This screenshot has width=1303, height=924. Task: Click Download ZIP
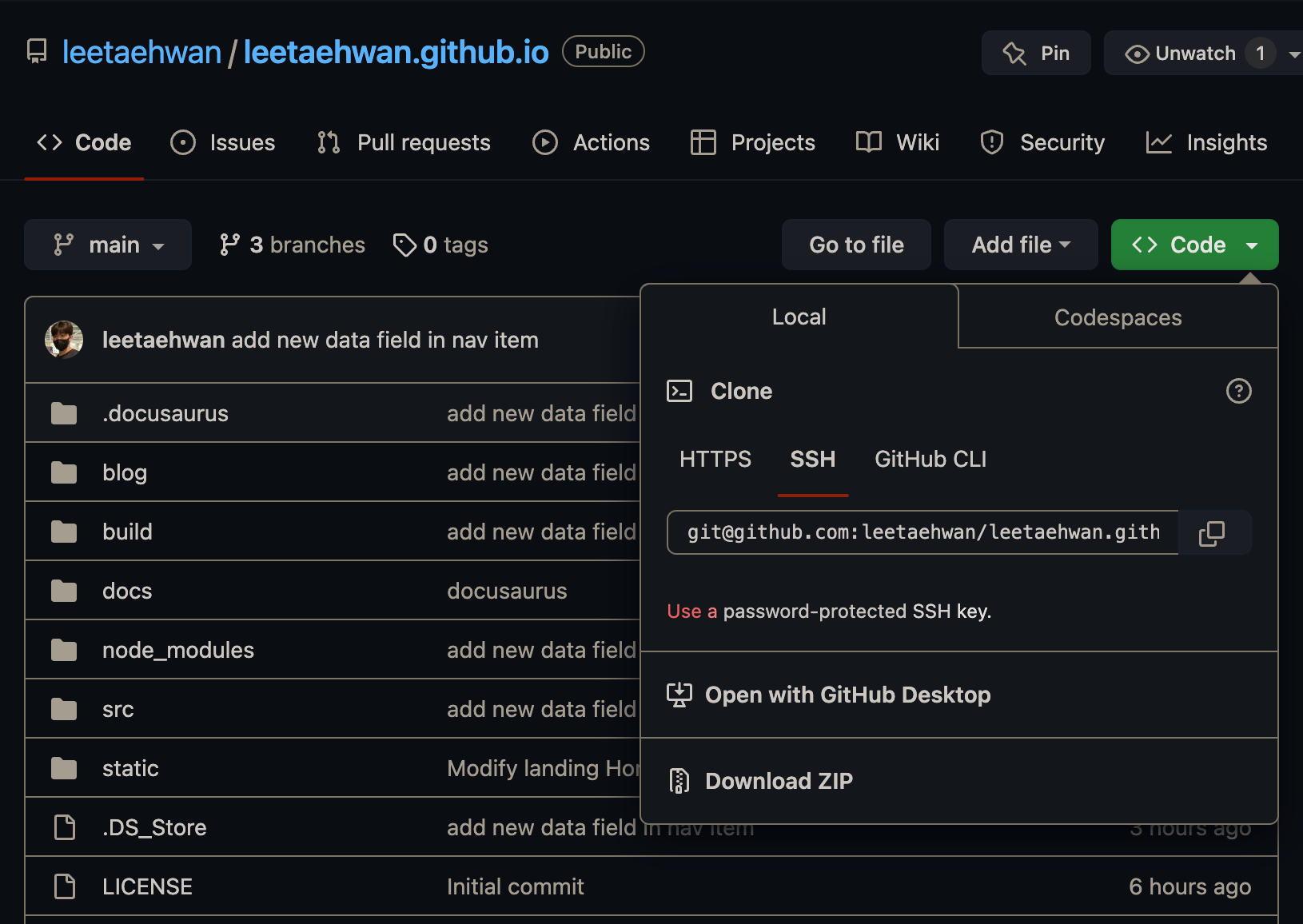pyautogui.click(x=778, y=781)
